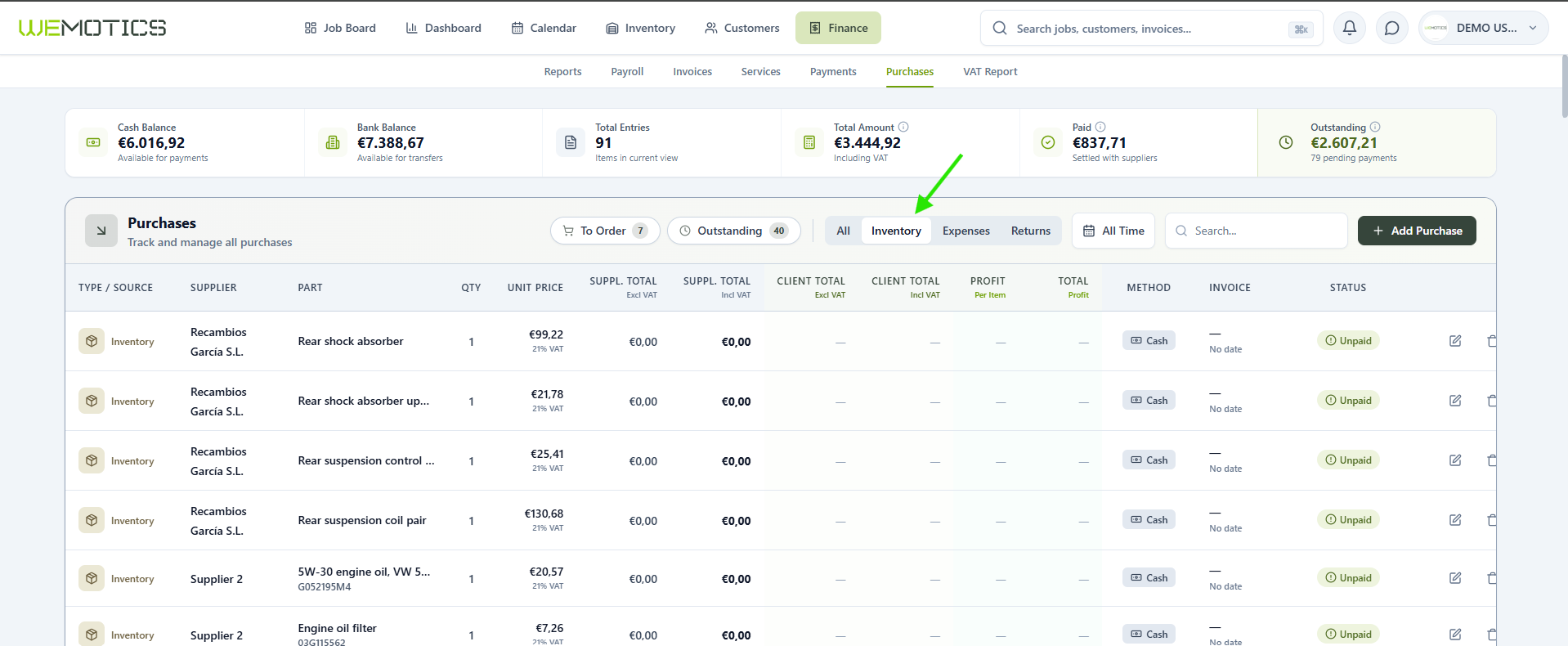Open the Finance section
1568x646 pixels.
(x=838, y=28)
